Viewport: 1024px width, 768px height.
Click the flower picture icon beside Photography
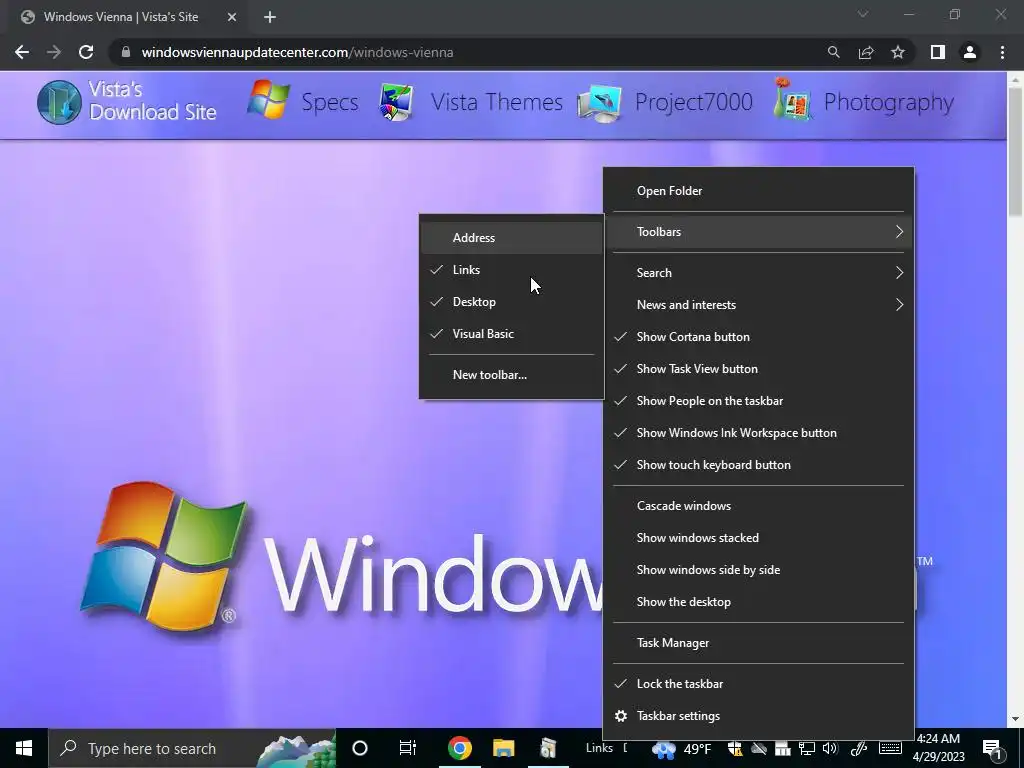pyautogui.click(x=792, y=99)
